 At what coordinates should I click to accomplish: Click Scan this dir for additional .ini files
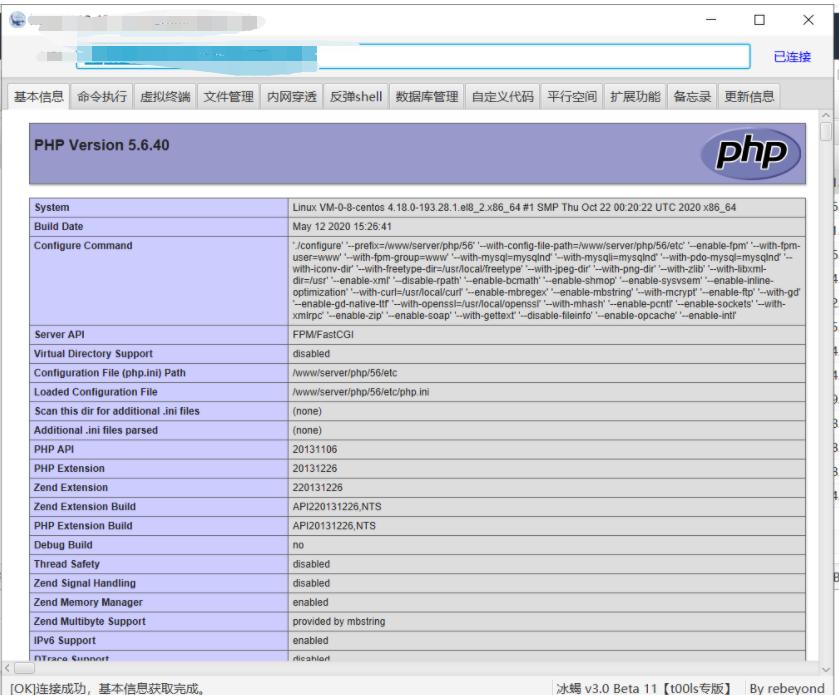117,411
